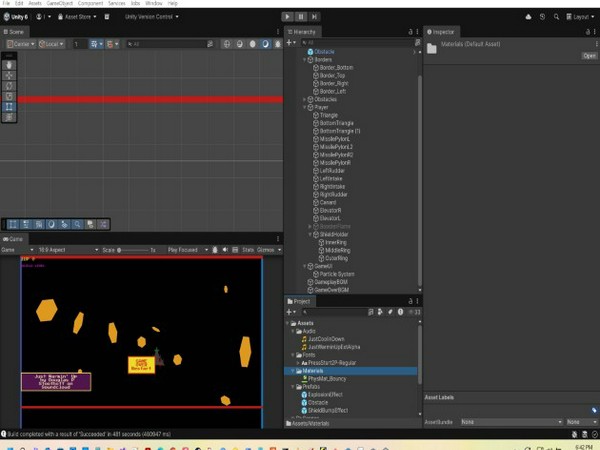Click the global Search magnifier icon
The image size is (600, 450).
[x=556, y=16]
